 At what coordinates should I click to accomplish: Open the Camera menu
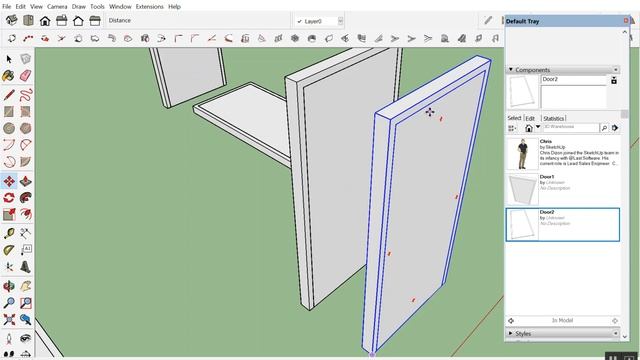[x=57, y=7]
